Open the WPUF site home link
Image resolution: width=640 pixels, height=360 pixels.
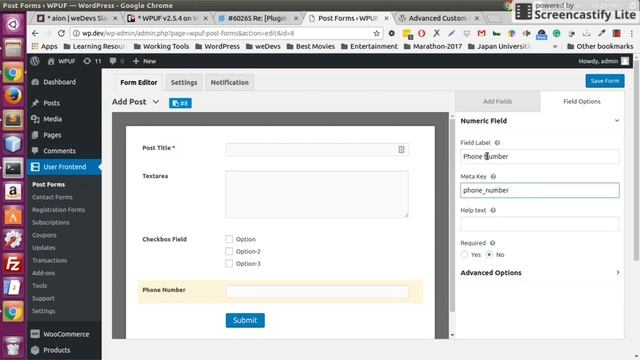(62, 61)
